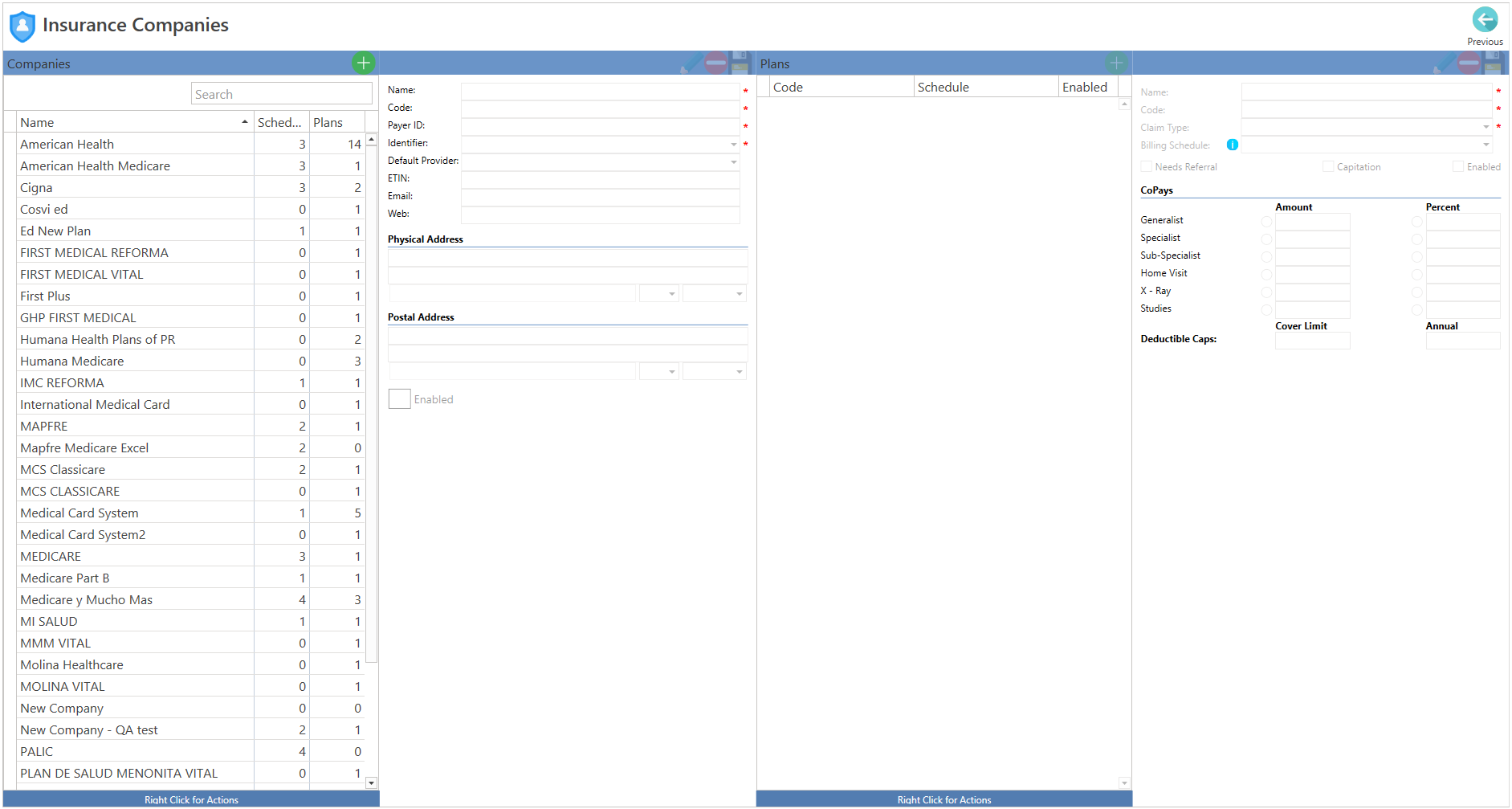Select PLAN DE SALUD MENONITA VITAL row
1512x809 pixels.
point(191,773)
